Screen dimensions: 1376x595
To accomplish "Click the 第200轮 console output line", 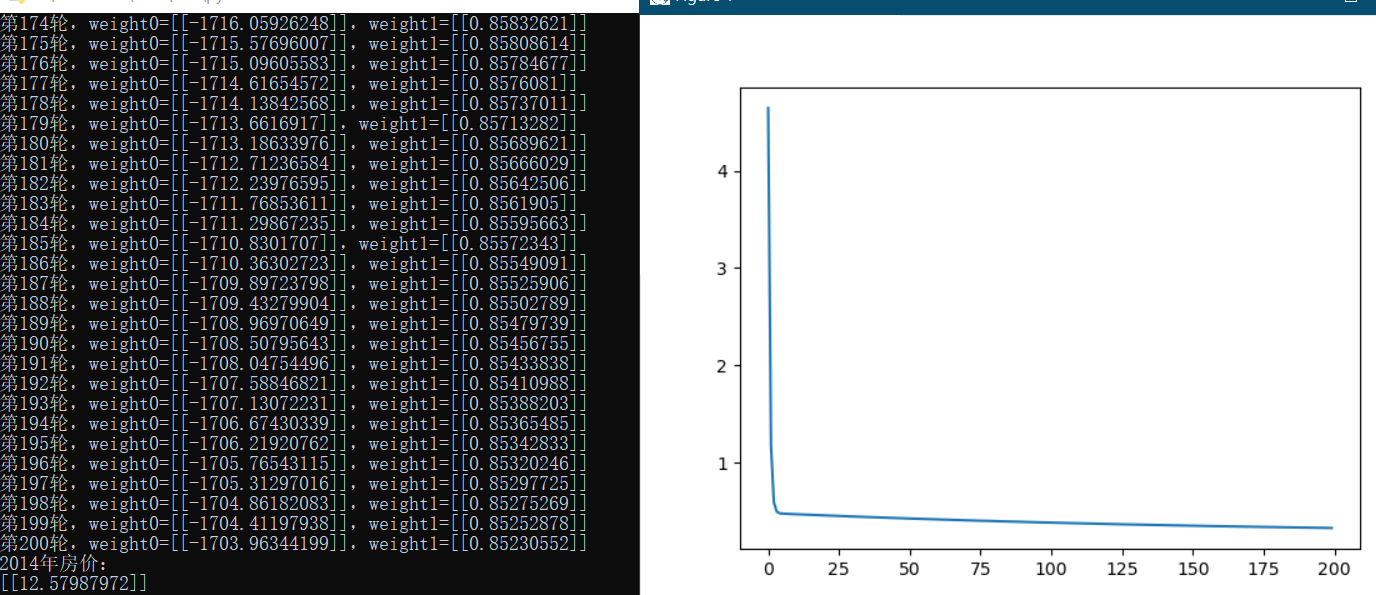I will point(294,544).
